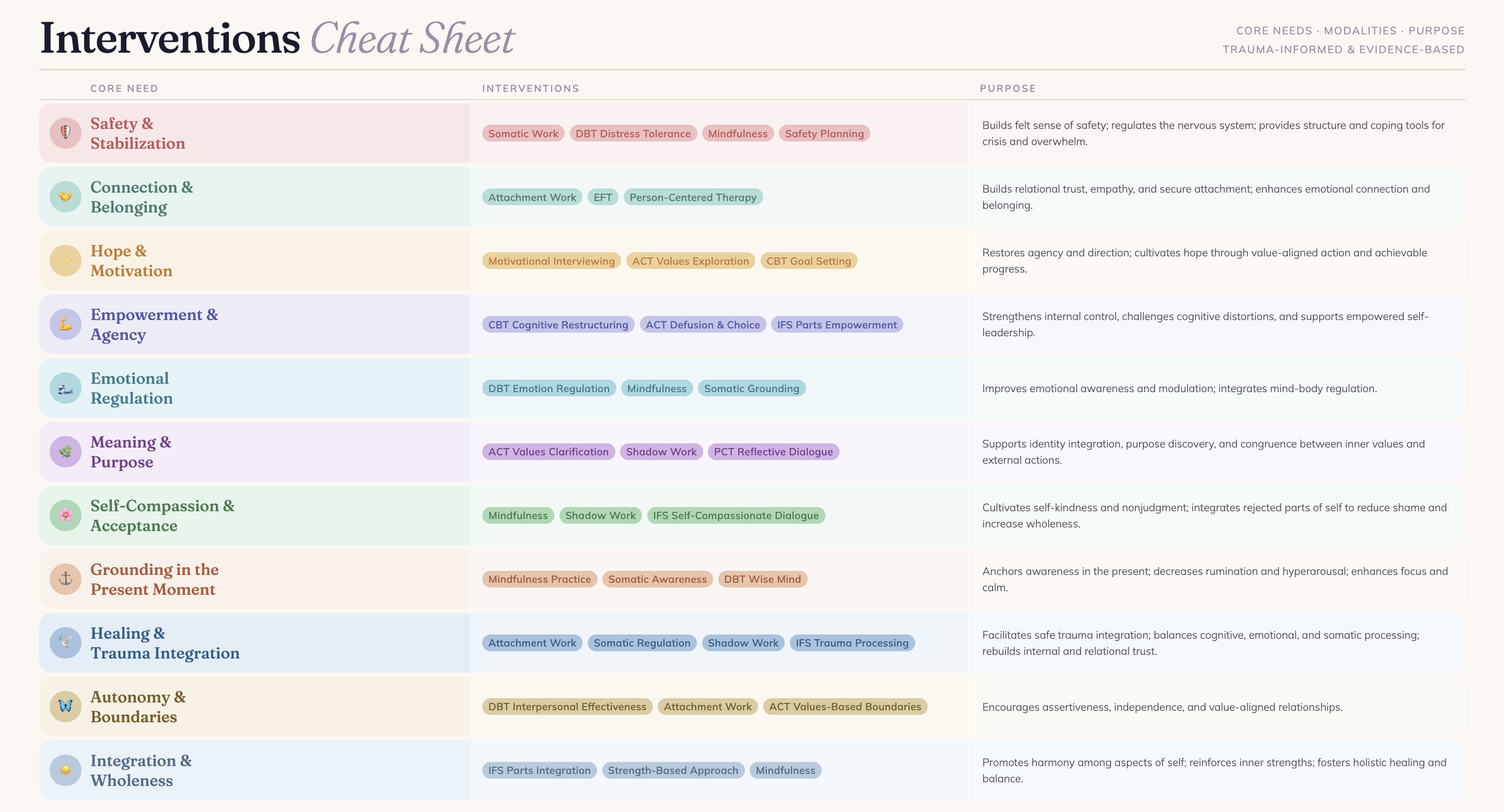Select the ACT Values-Based Boundaries tag
Viewport: 1504px width, 812px height.
(845, 707)
